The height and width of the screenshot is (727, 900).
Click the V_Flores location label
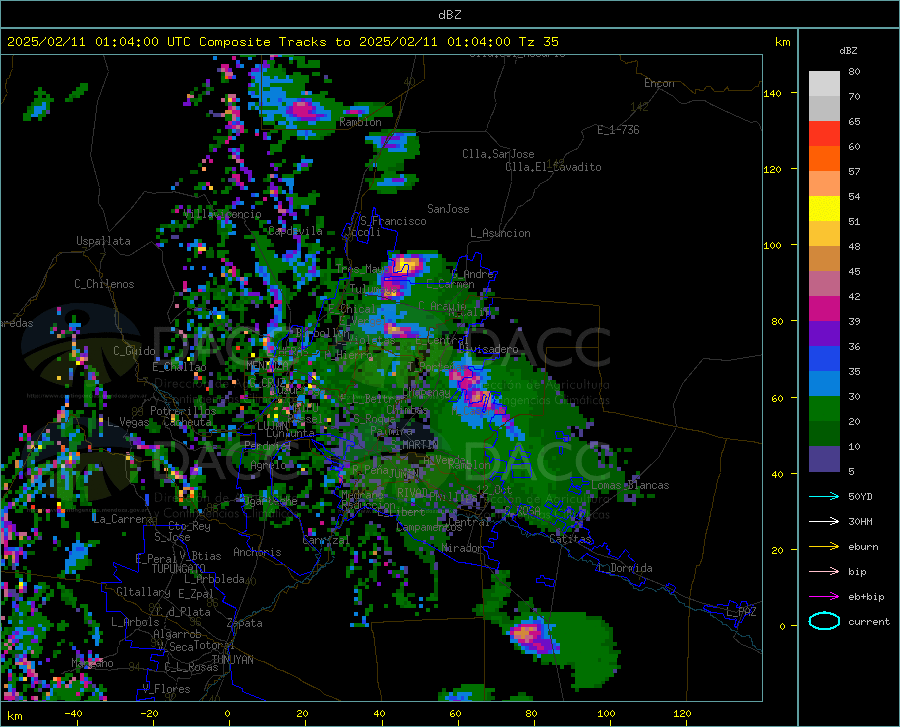pyautogui.click(x=166, y=689)
